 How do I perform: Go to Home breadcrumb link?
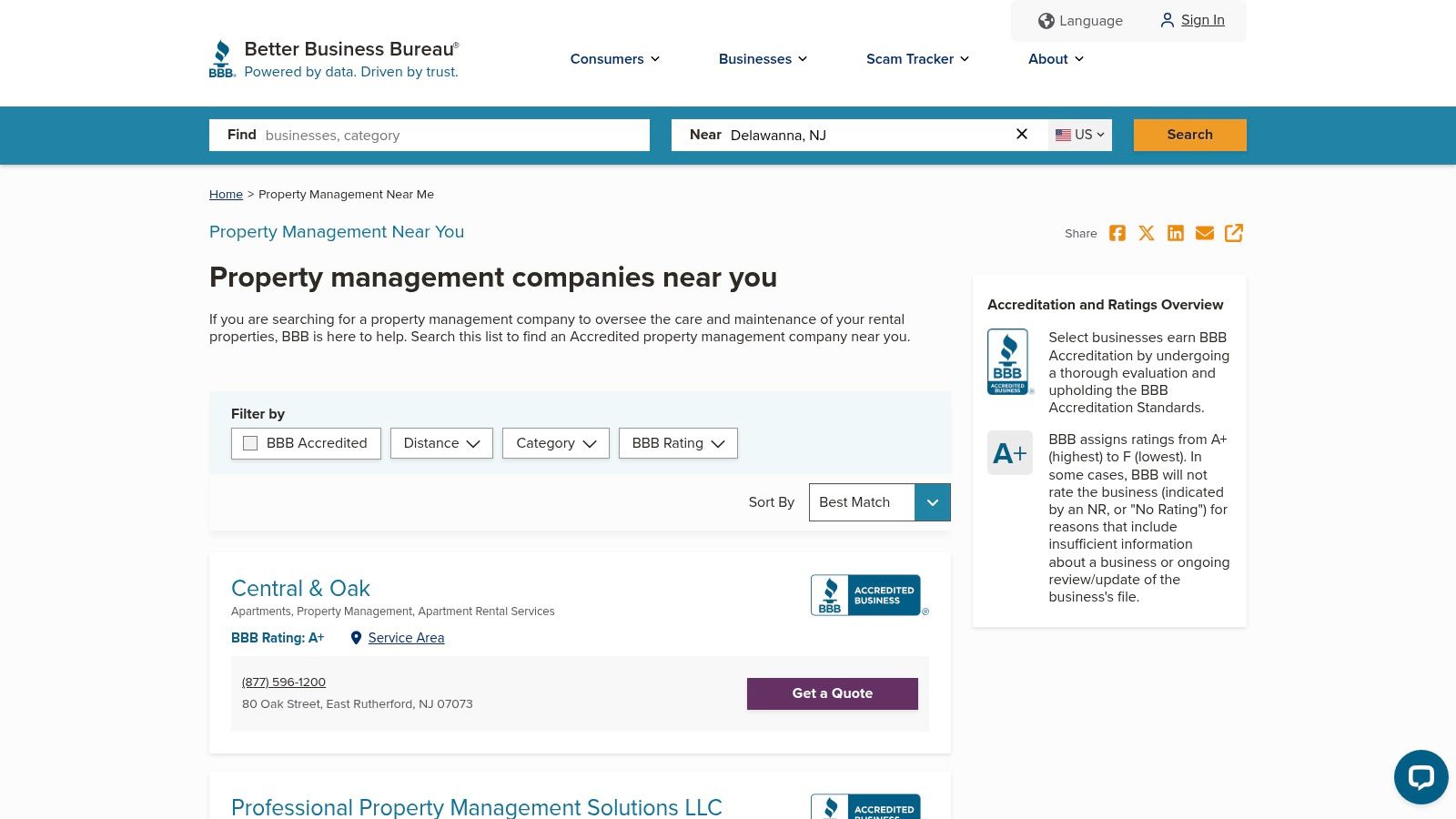pos(226,194)
